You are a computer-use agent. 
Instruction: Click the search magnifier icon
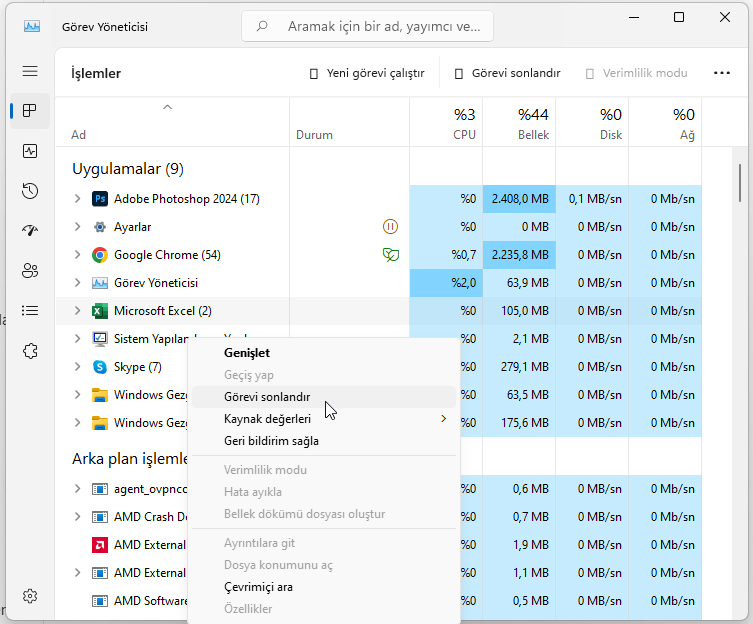click(x=262, y=26)
